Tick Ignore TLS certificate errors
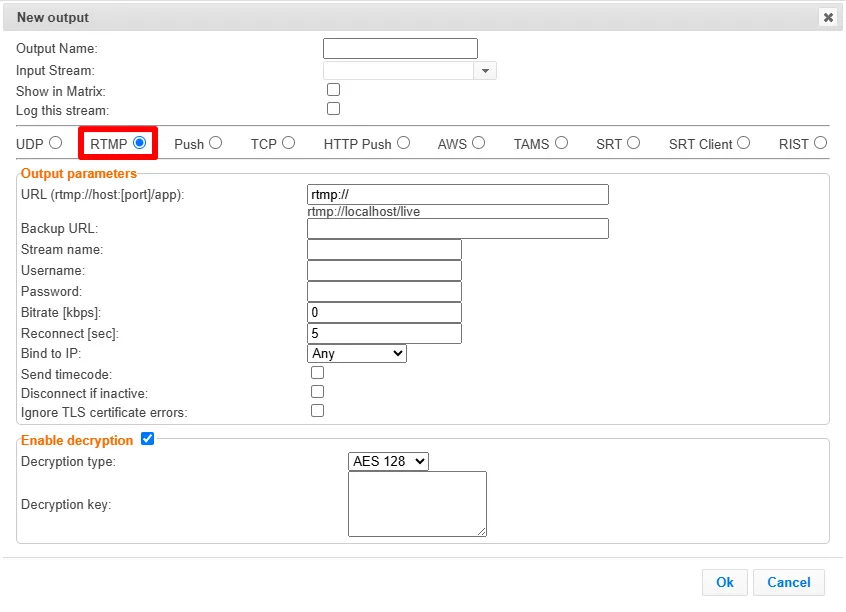The width and height of the screenshot is (846, 612). pyautogui.click(x=318, y=411)
